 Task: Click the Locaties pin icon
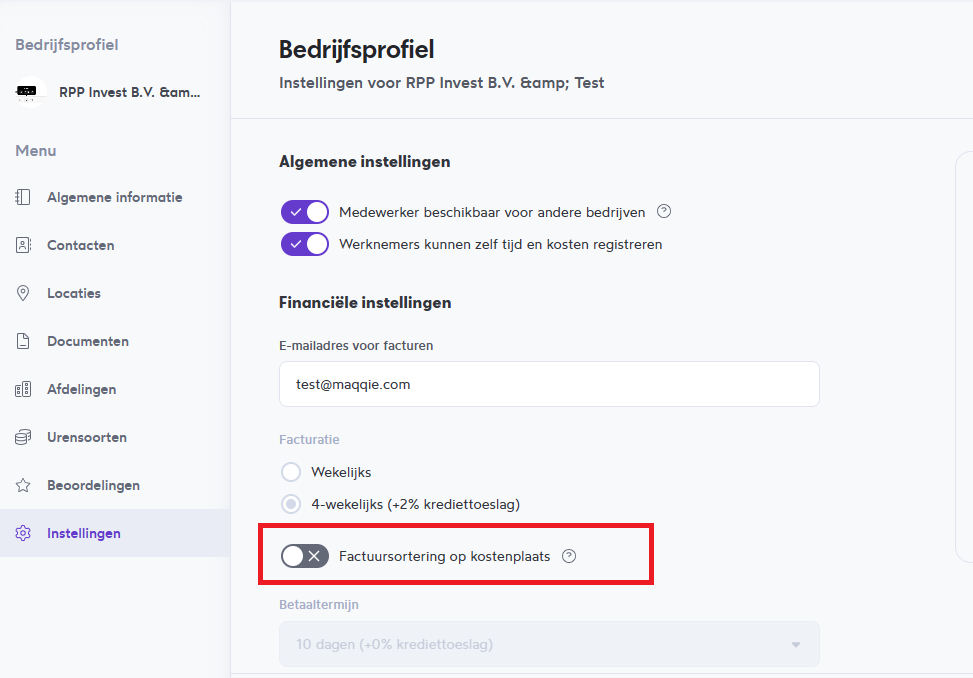(23, 293)
